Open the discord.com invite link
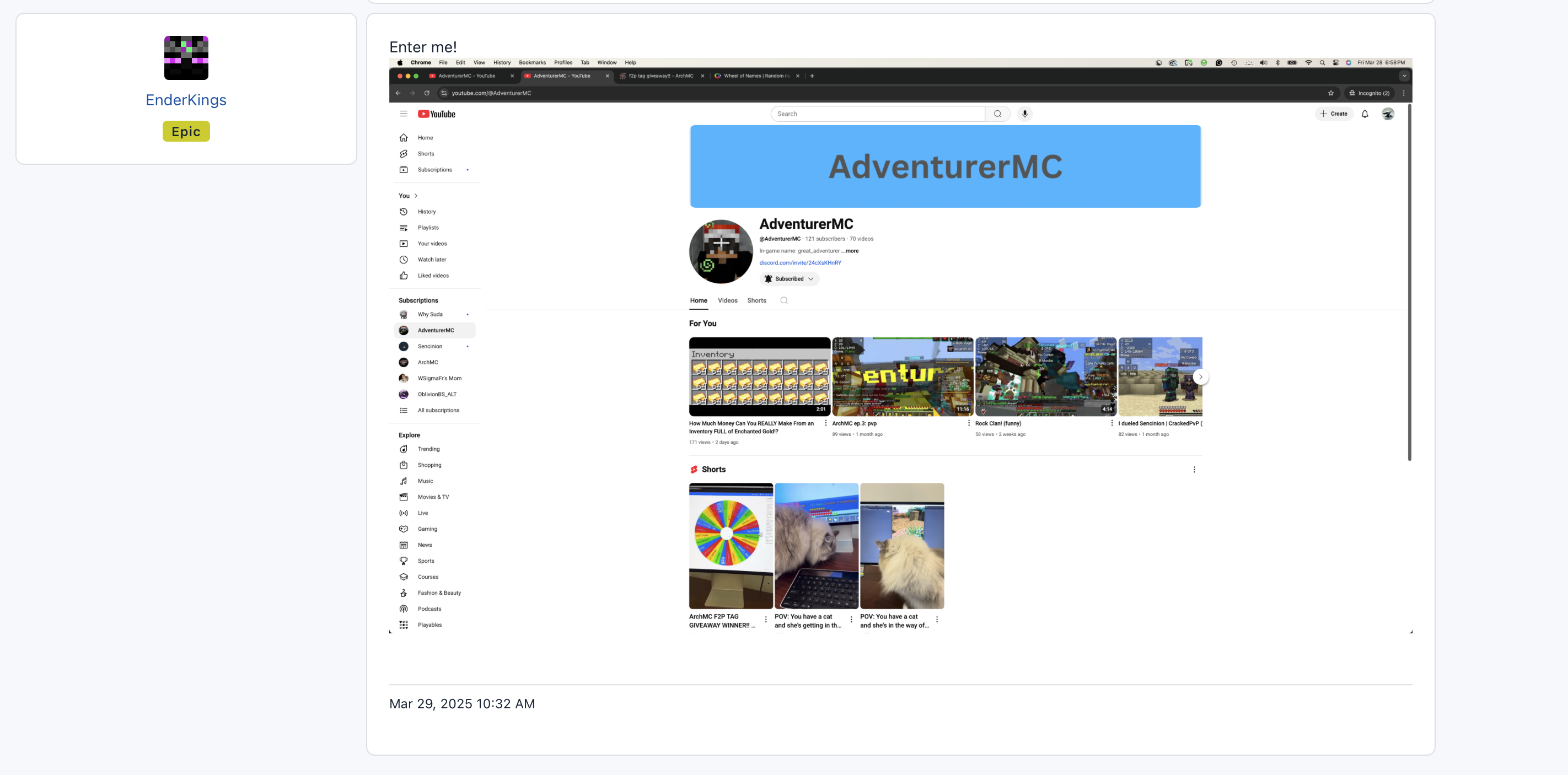The height and width of the screenshot is (775, 1568). coord(801,263)
